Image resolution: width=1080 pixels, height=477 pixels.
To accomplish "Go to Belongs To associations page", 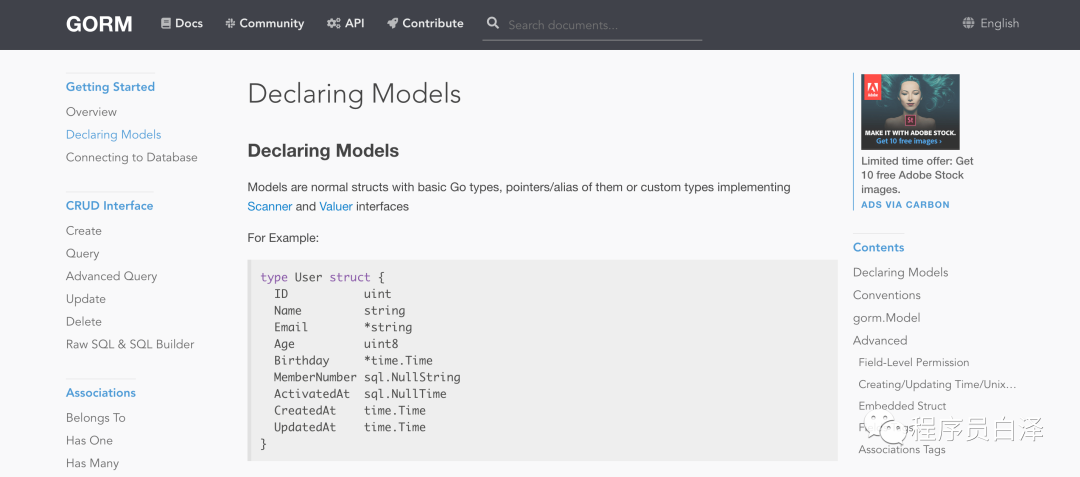I will pyautogui.click(x=95, y=418).
